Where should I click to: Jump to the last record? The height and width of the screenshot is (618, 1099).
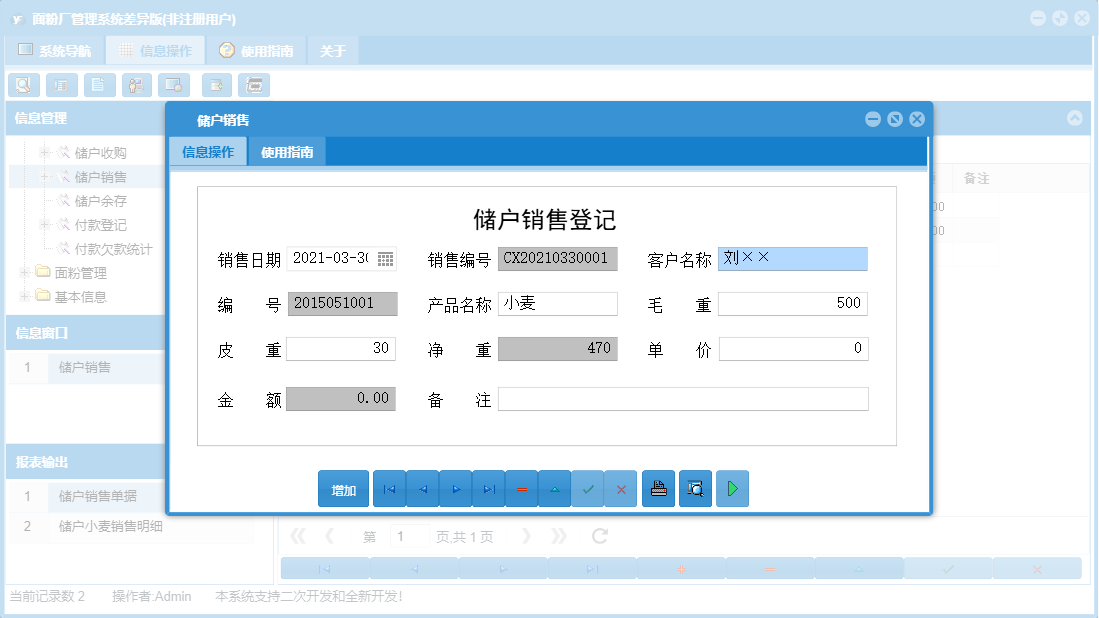tap(488, 488)
